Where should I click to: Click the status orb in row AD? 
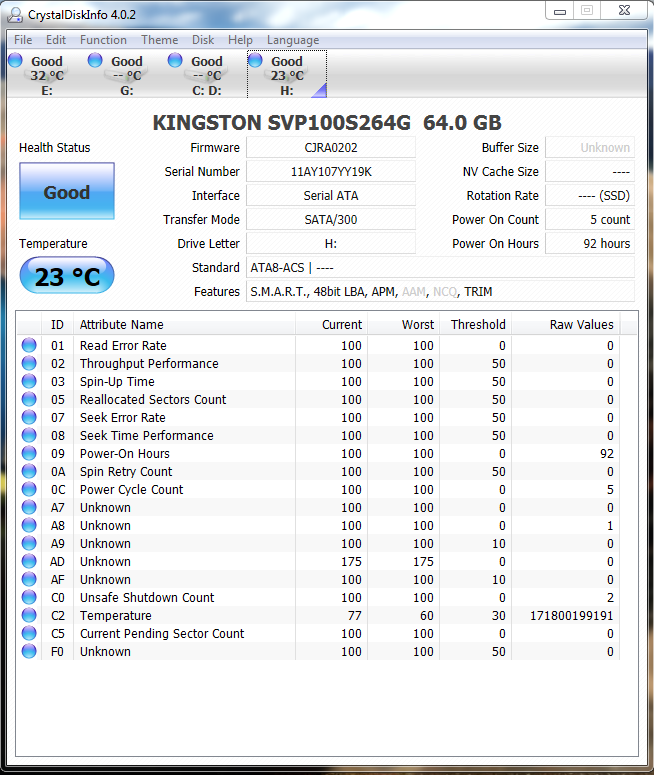[29, 561]
